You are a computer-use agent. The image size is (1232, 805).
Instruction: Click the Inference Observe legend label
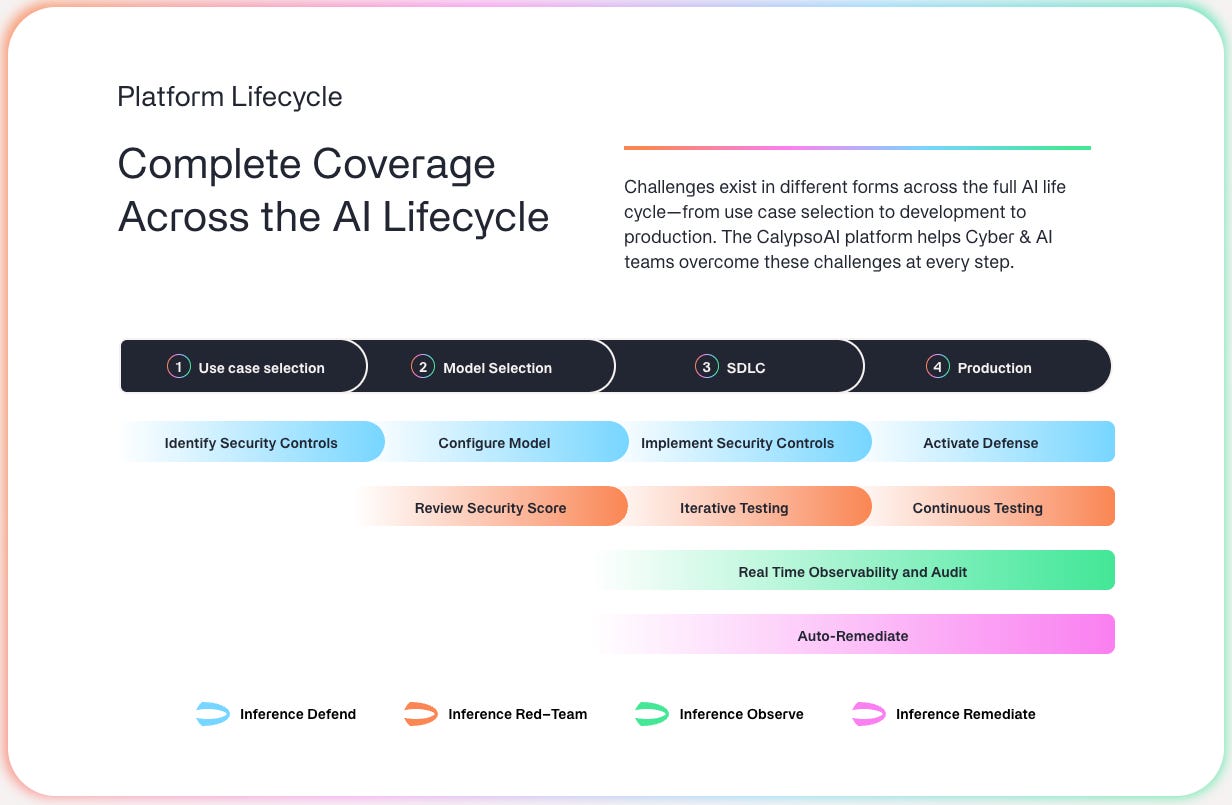tap(741, 714)
